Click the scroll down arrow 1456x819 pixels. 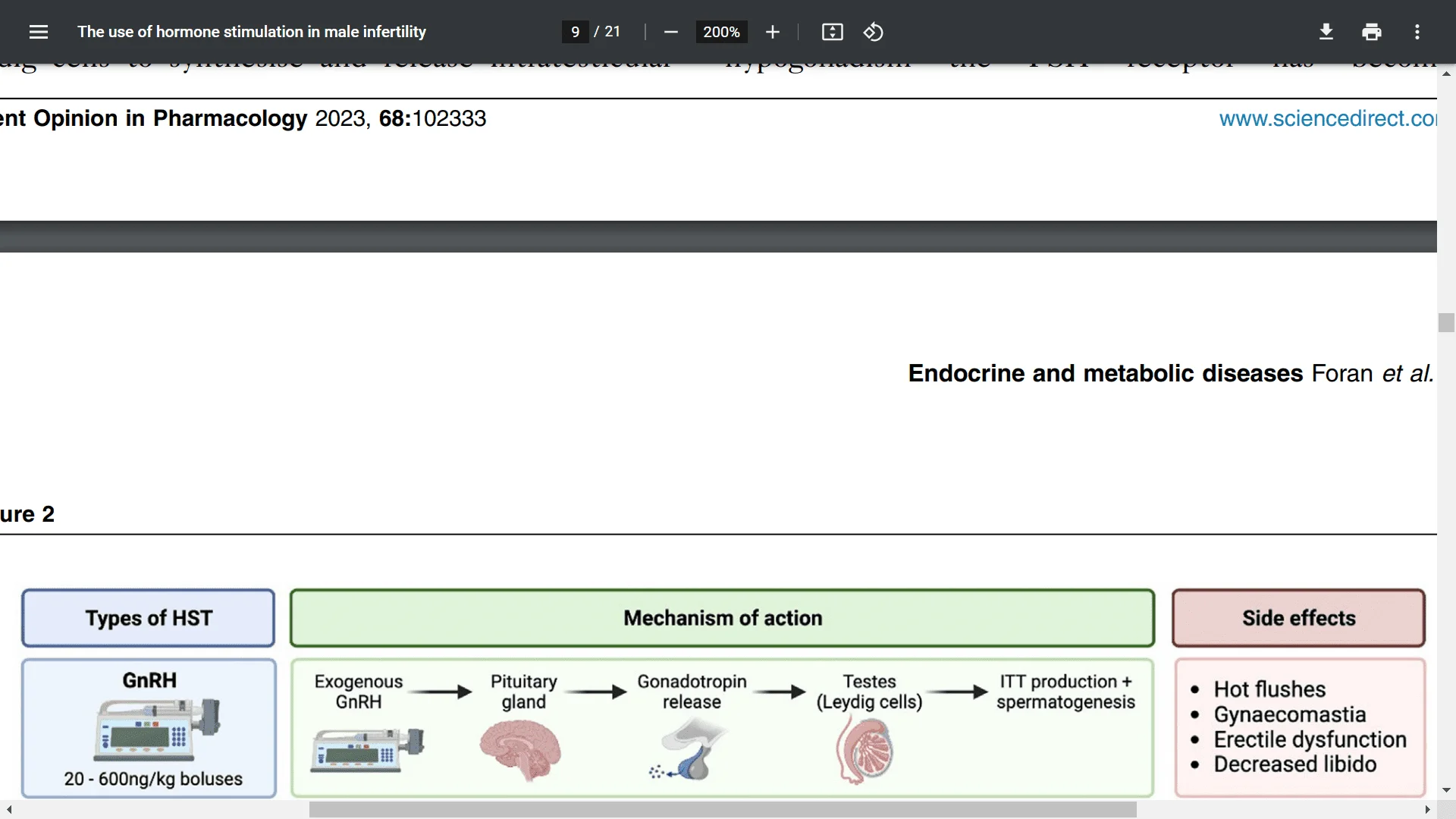coord(1446,790)
